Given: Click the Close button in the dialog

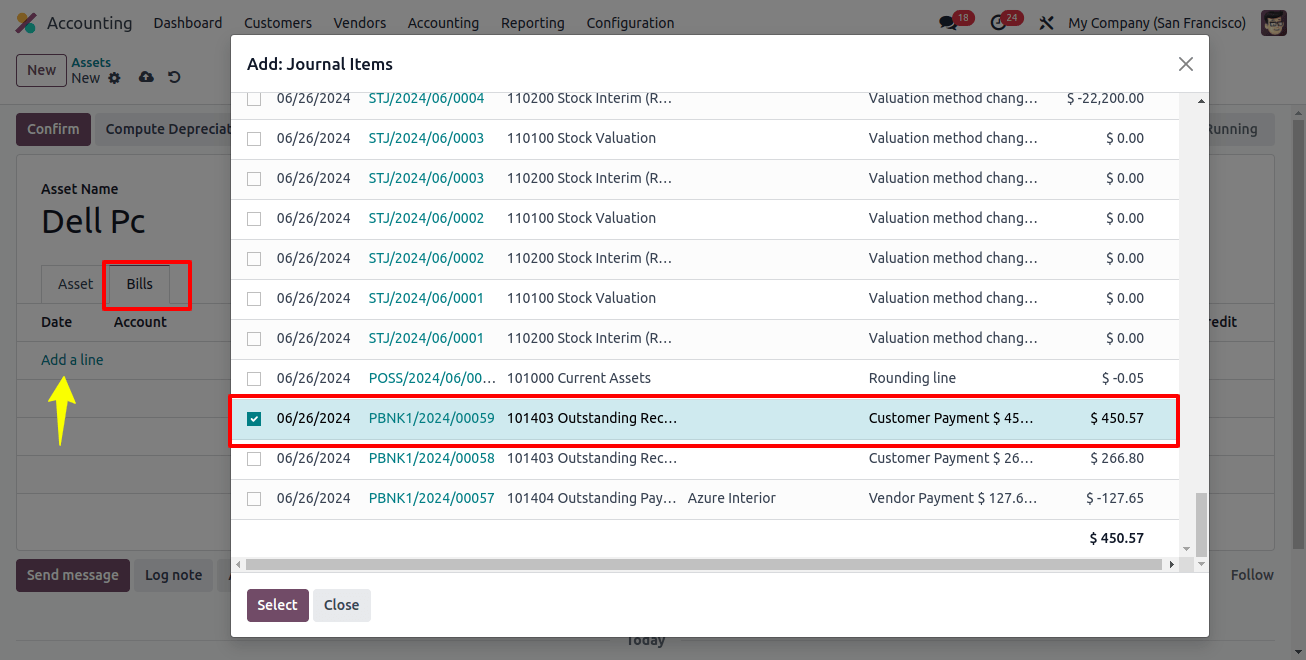Looking at the screenshot, I should pos(341,605).
